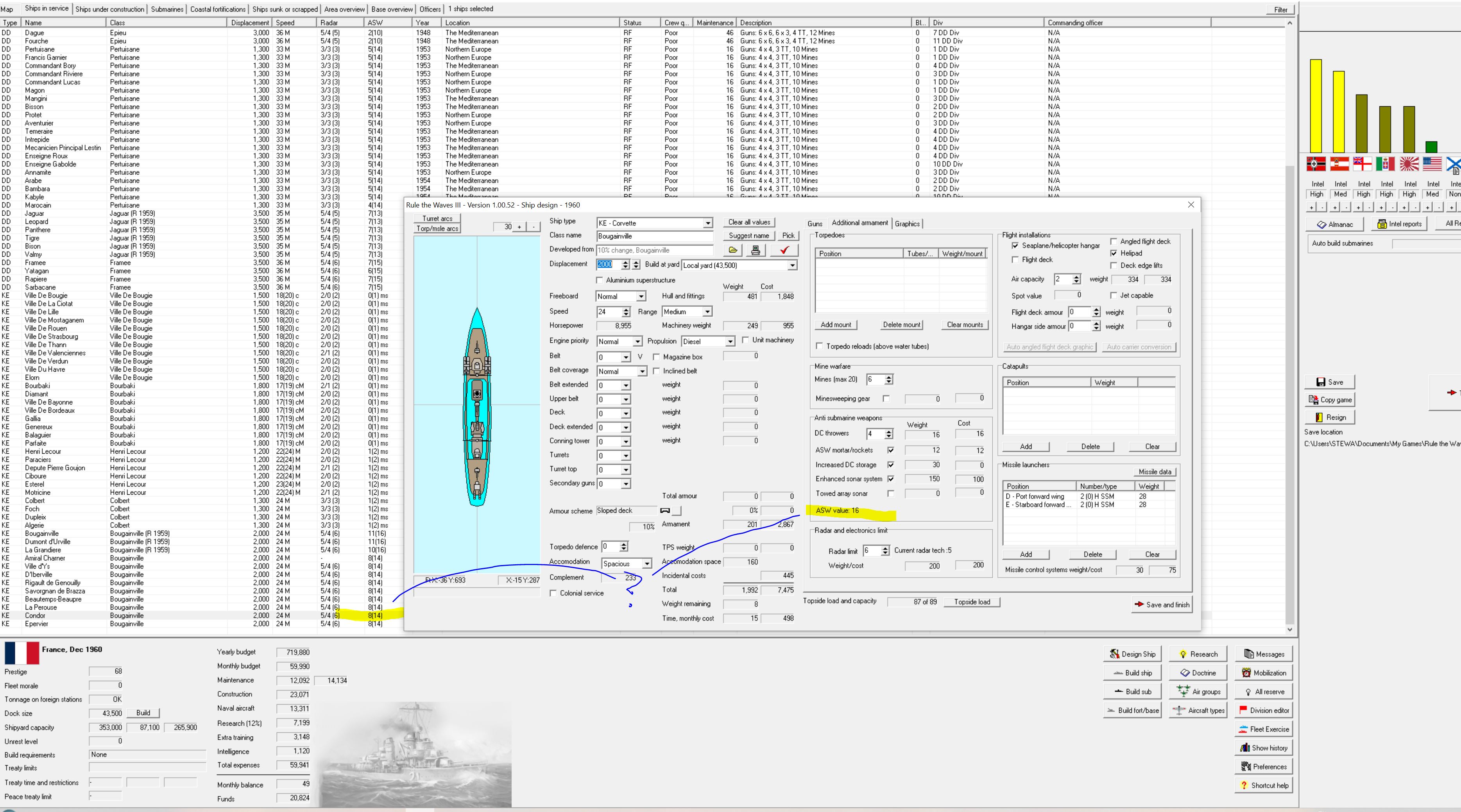Screen dimensions: 1461x812
Task: Toggle the Unit machinery checkbox
Action: [745, 340]
